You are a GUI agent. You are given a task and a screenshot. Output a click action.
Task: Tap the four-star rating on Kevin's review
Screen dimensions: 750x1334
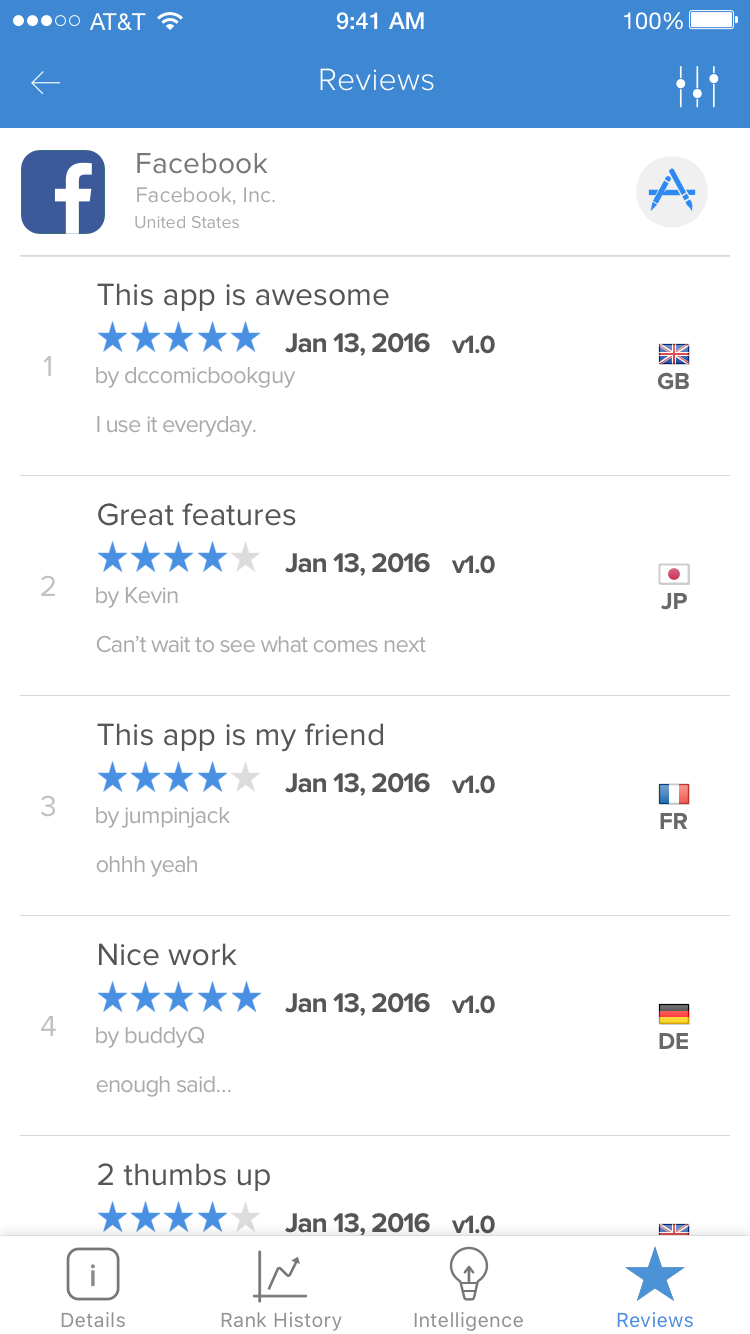178,559
